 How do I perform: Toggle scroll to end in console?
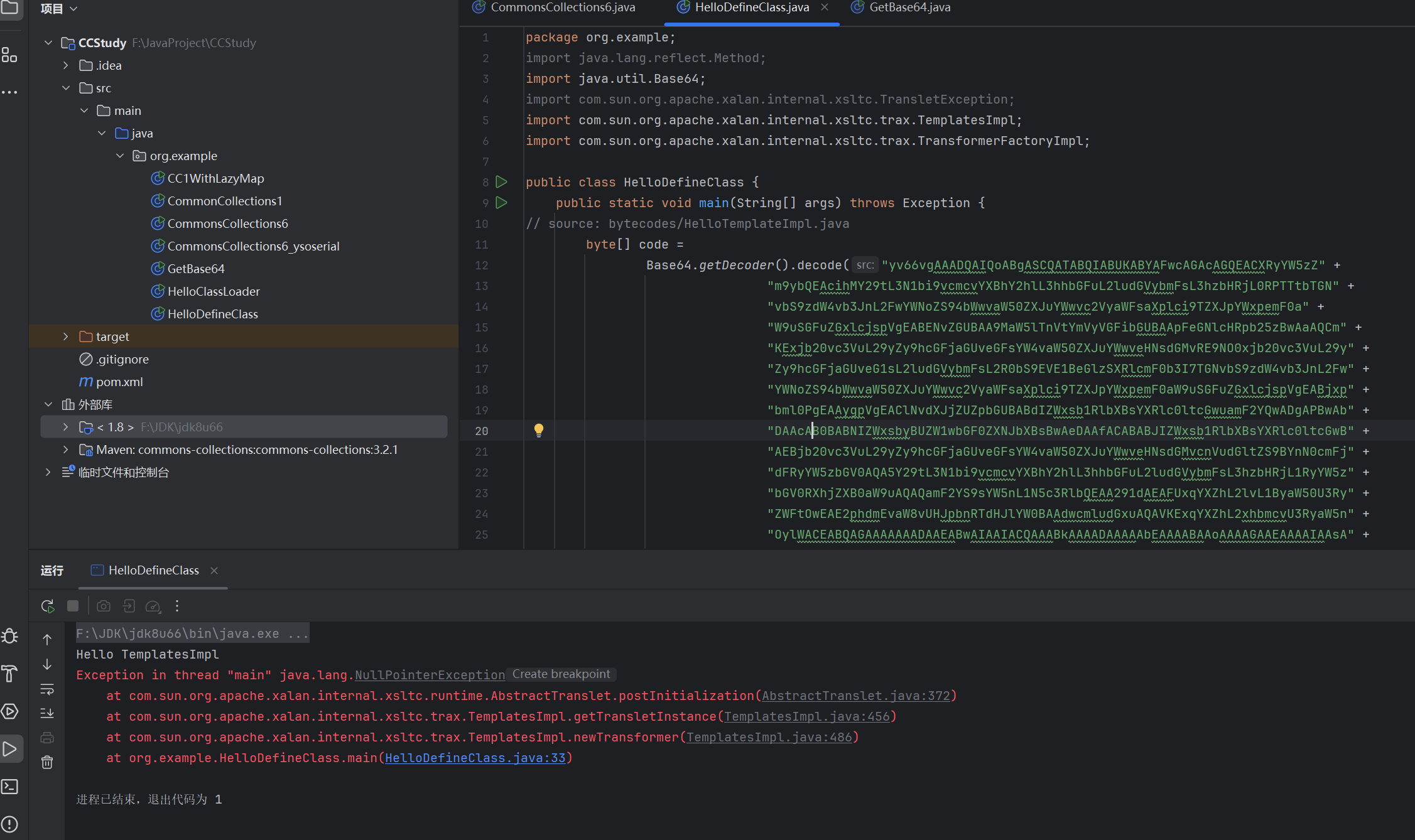[47, 713]
